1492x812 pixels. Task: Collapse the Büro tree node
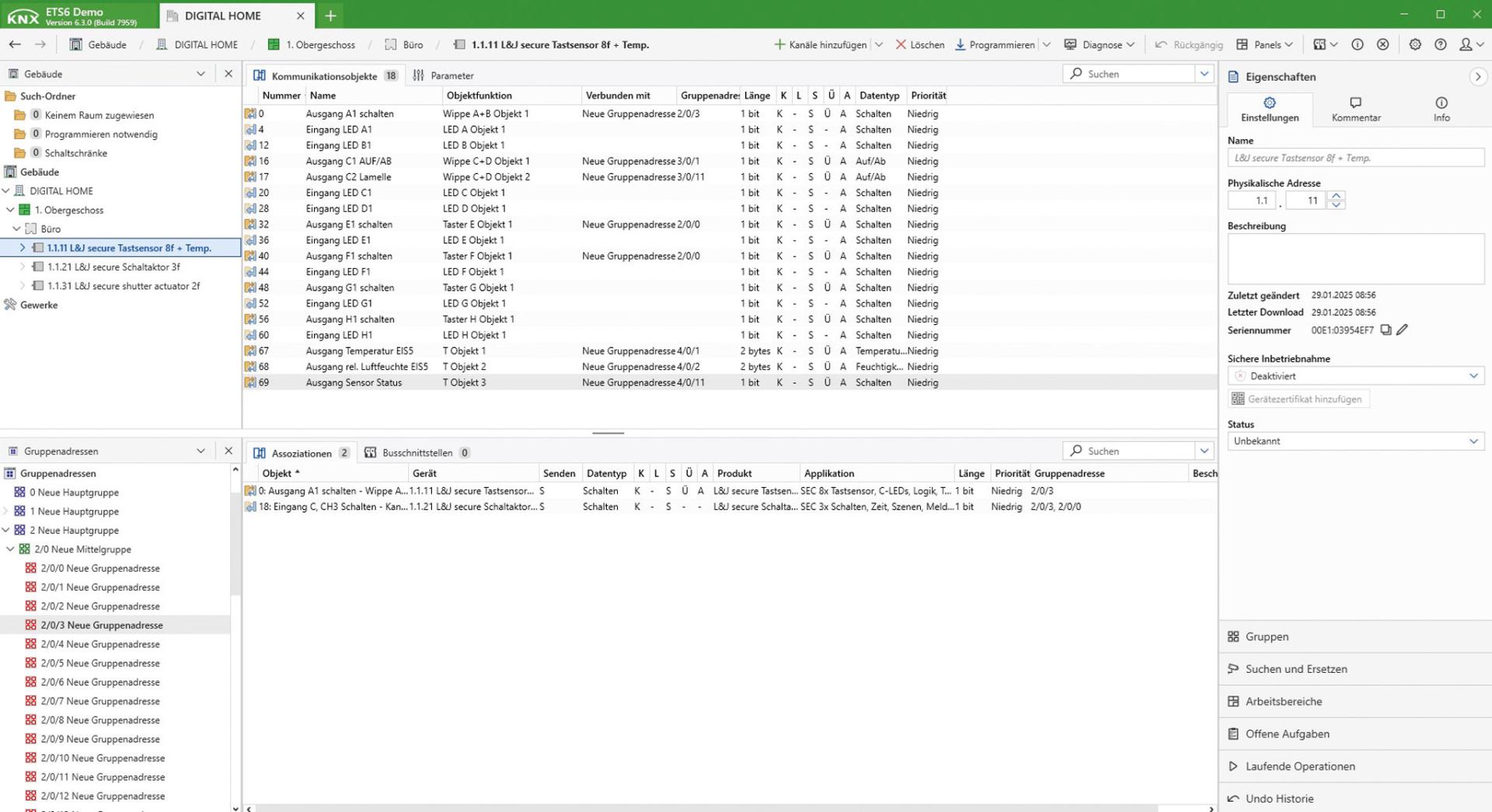(16, 228)
